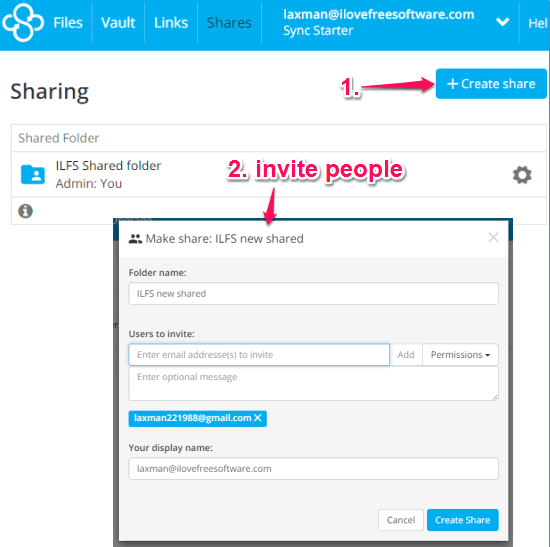The image size is (550, 547).
Task: Open the Files tab
Action: pos(68,23)
